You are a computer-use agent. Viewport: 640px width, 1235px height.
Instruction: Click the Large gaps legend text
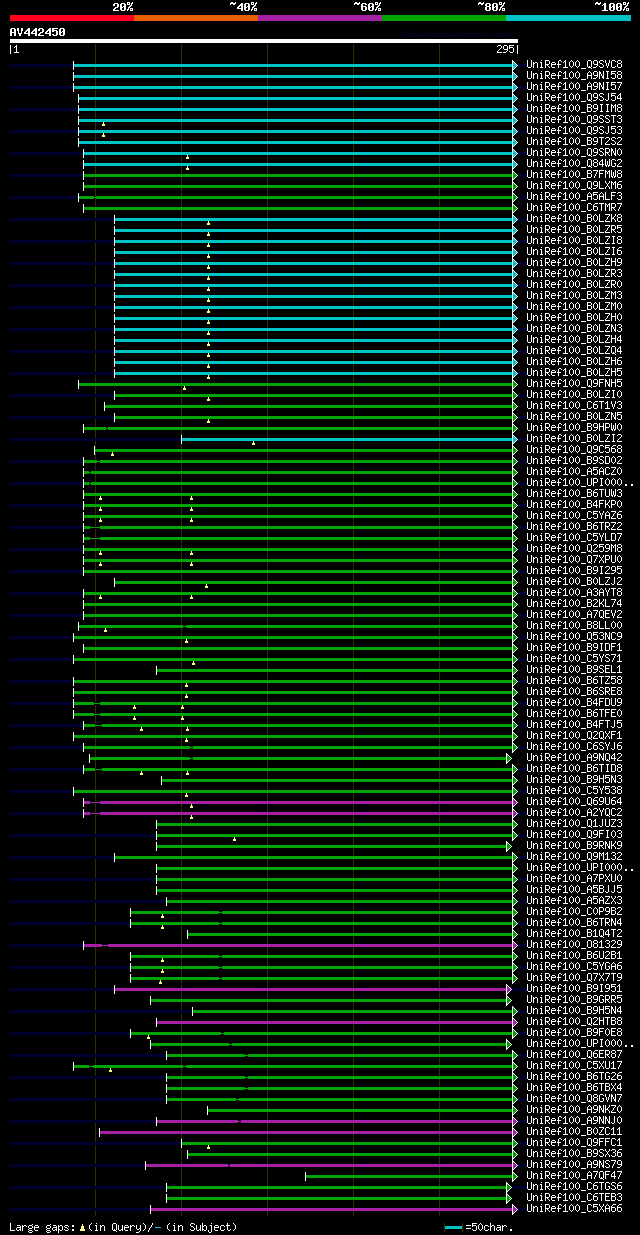tap(123, 1226)
